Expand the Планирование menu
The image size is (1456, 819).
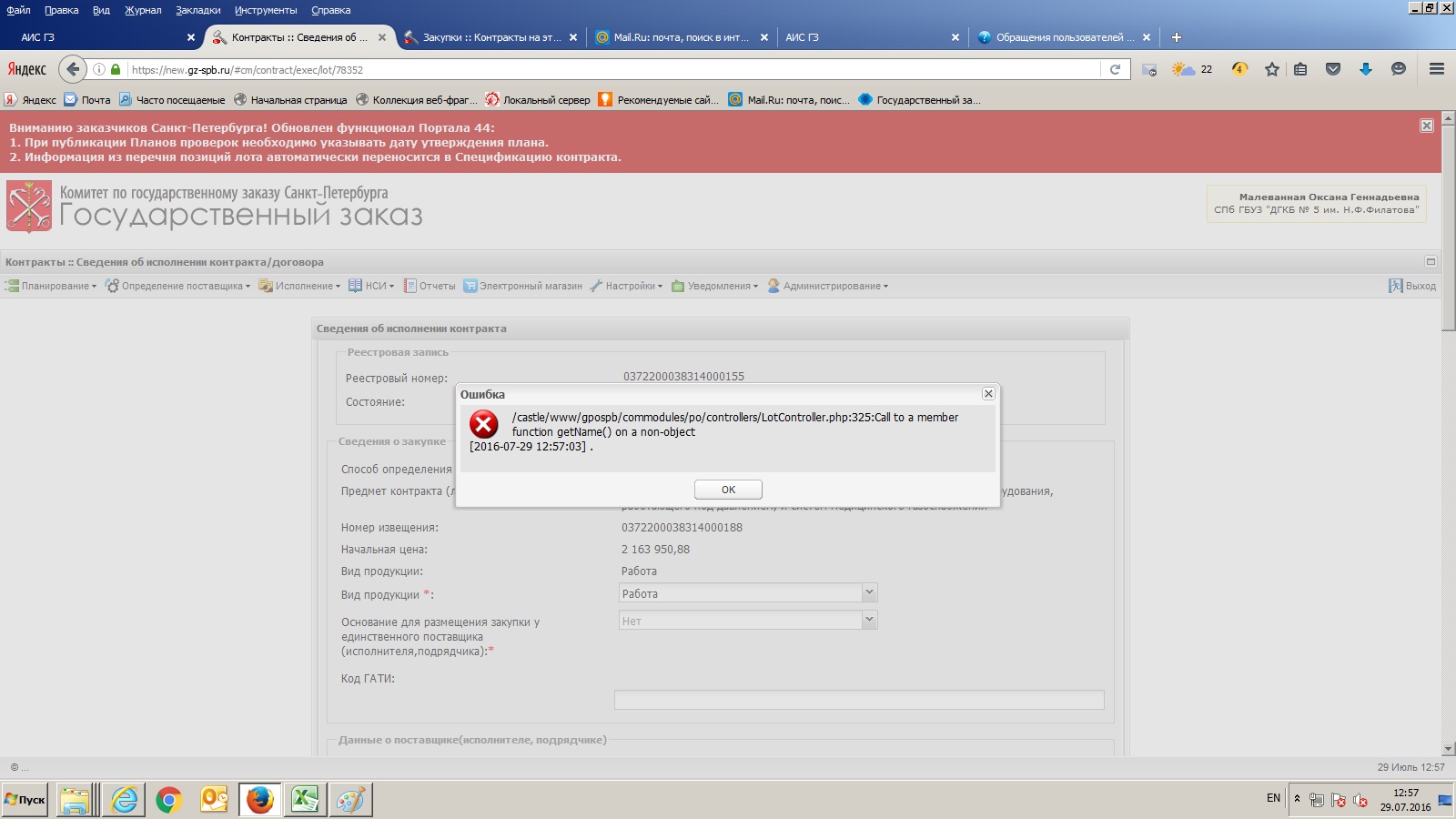tap(51, 286)
